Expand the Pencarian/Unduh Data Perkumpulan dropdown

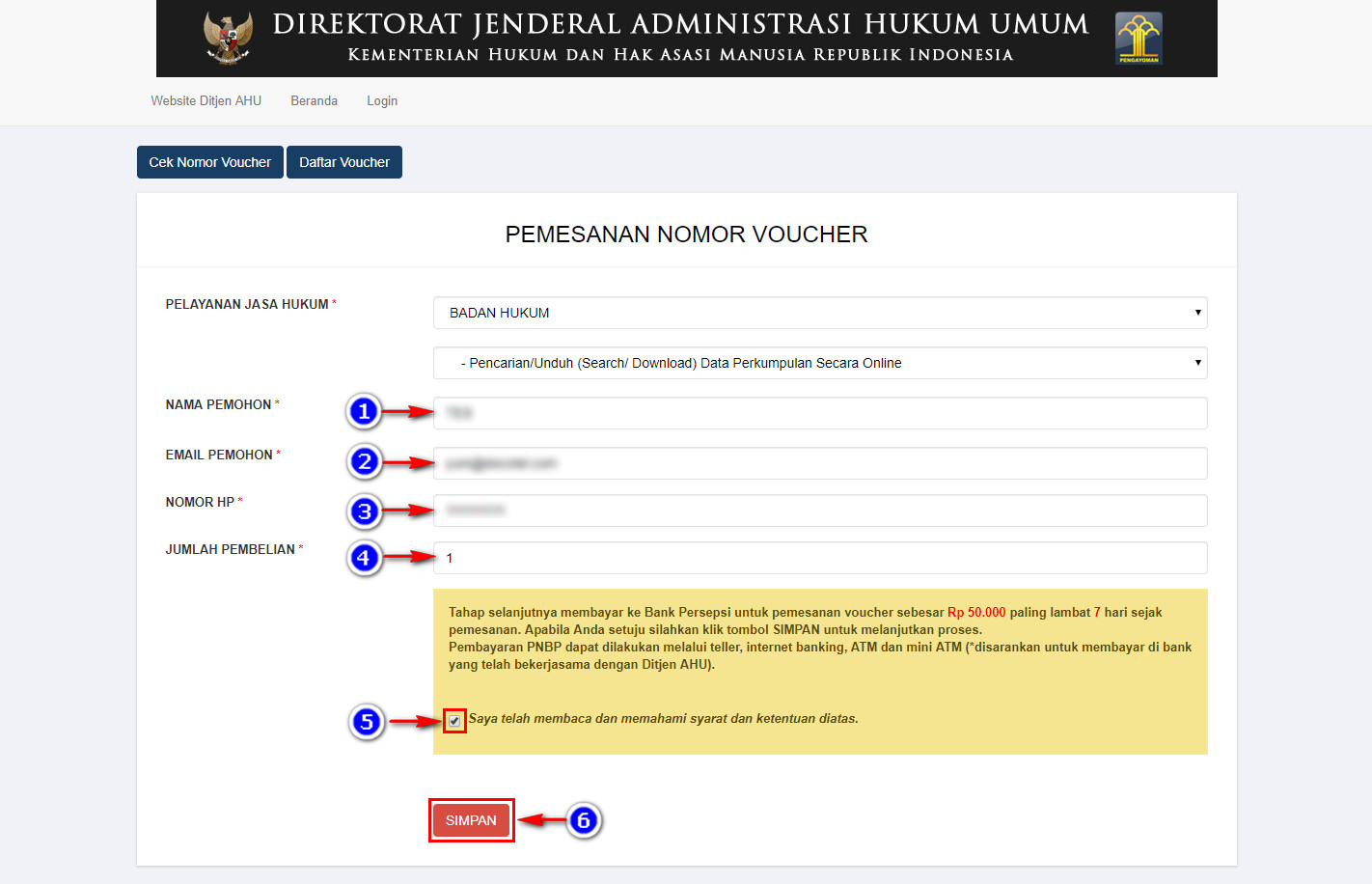[820, 363]
